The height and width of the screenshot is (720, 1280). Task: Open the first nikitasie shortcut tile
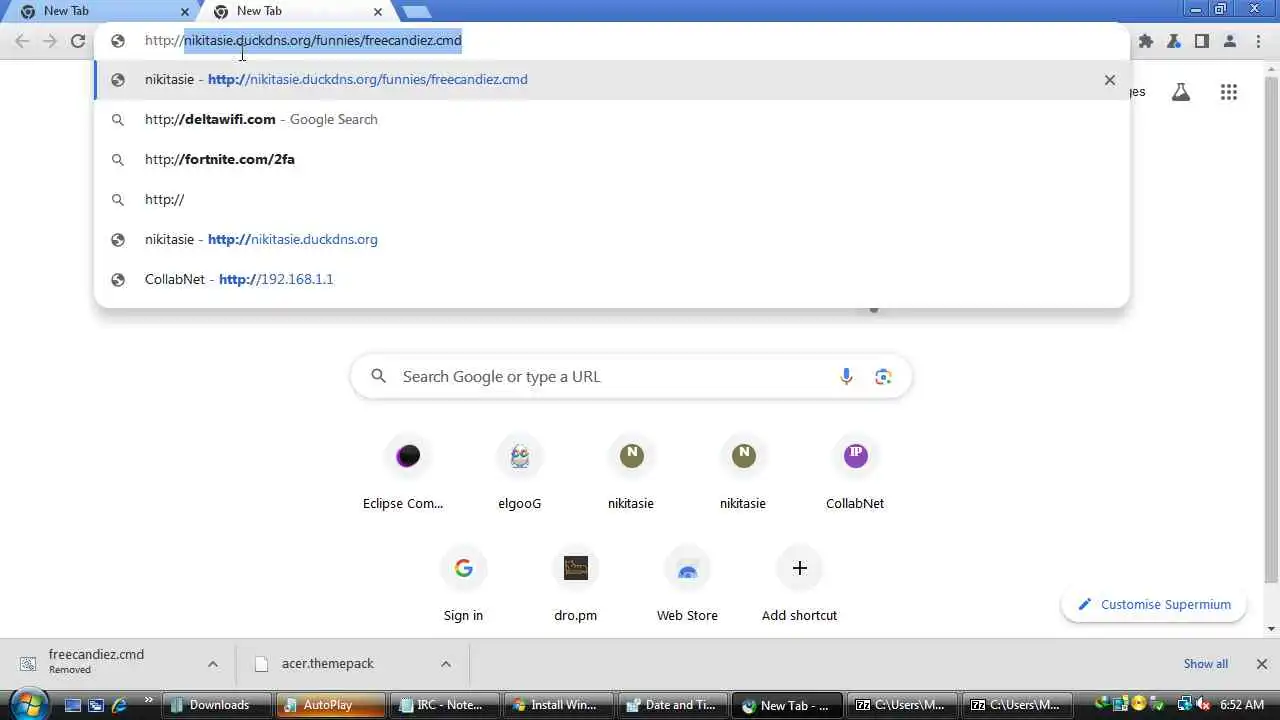pyautogui.click(x=631, y=473)
